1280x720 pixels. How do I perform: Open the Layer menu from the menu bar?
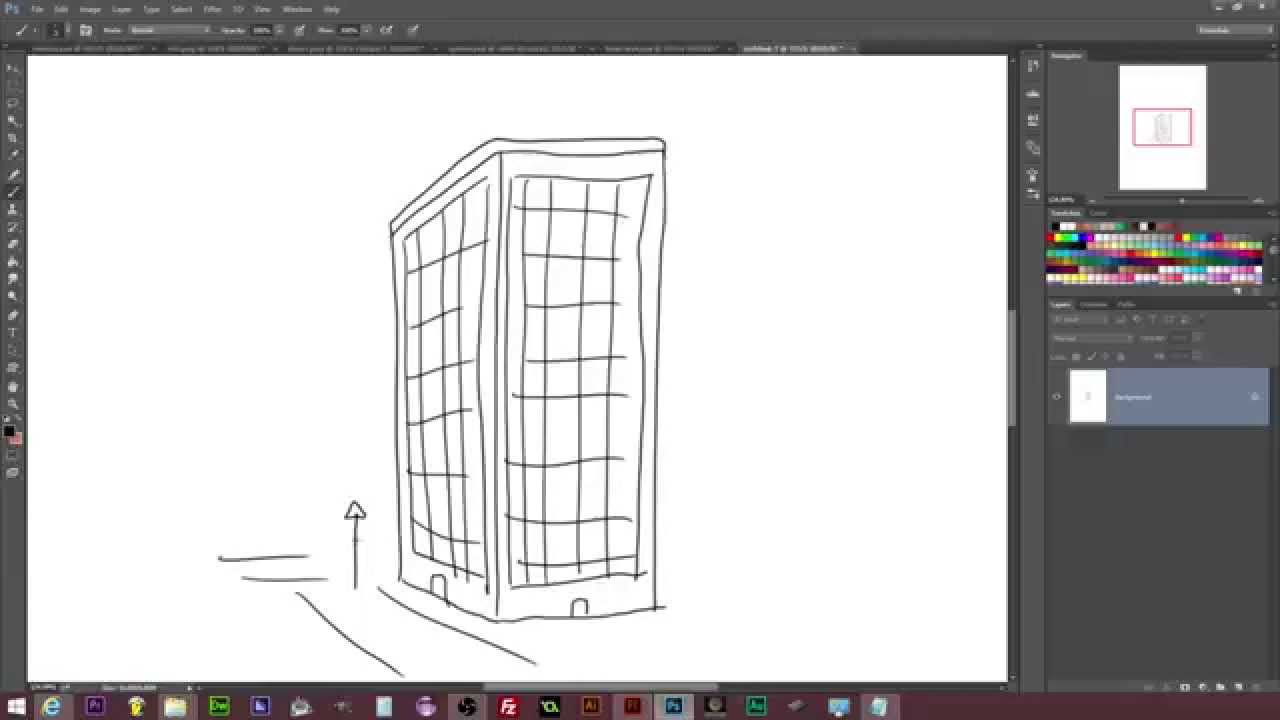pyautogui.click(x=121, y=9)
